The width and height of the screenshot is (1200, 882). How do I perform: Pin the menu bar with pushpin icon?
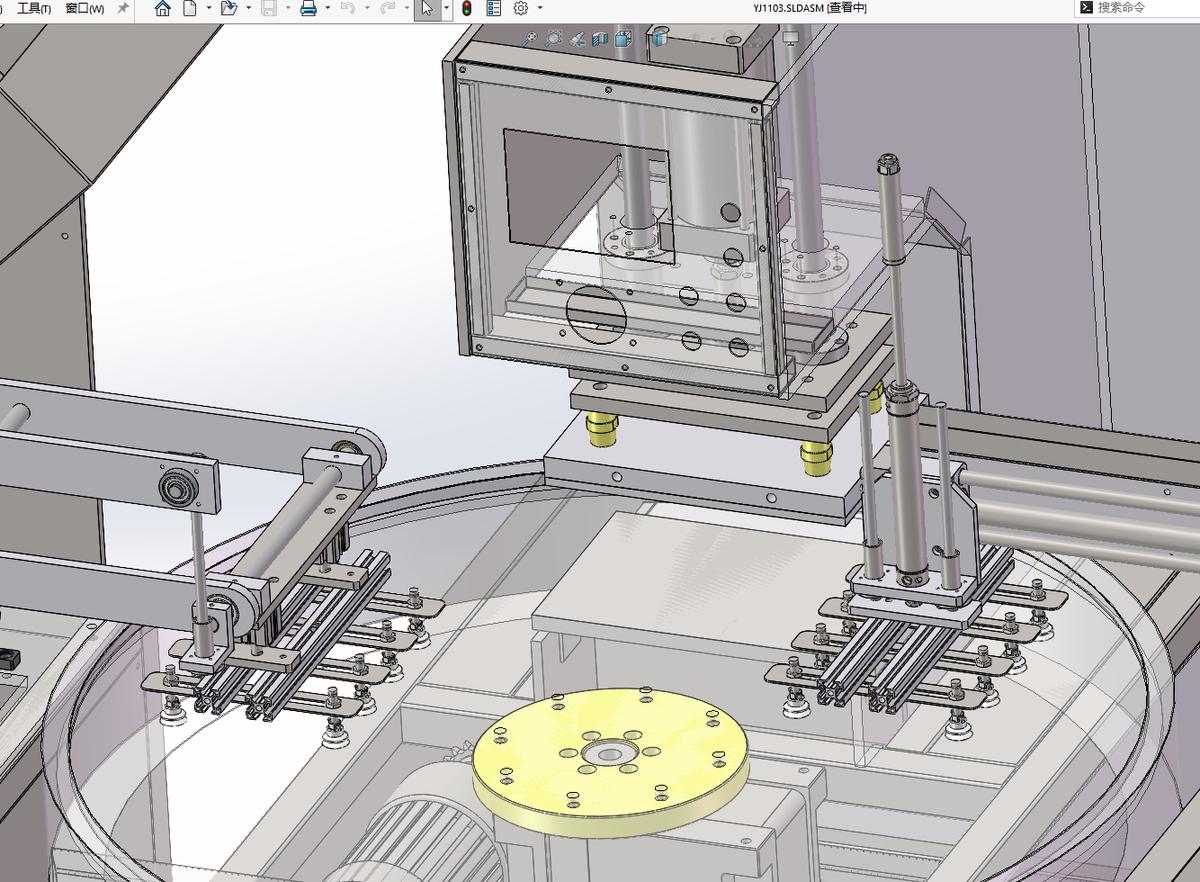(x=123, y=8)
